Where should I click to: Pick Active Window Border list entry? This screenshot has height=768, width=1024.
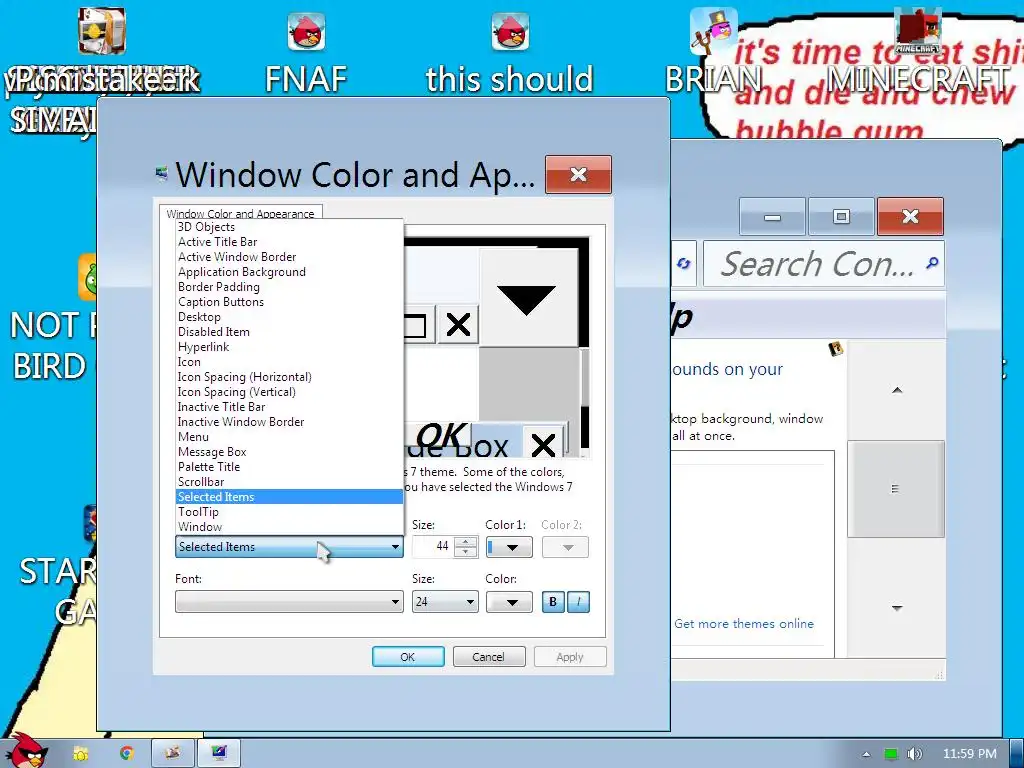[289, 257]
